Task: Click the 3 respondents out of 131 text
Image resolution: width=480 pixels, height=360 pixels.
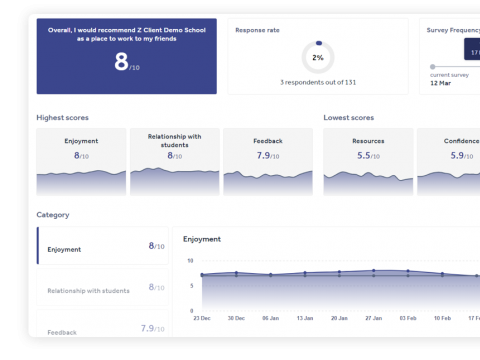Action: [x=318, y=82]
